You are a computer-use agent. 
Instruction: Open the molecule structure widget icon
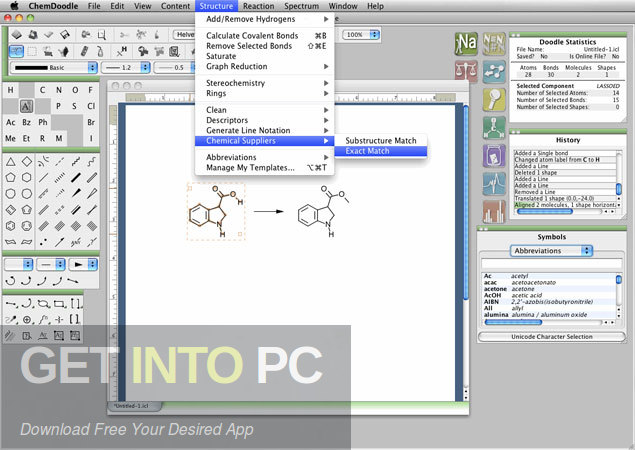click(494, 128)
